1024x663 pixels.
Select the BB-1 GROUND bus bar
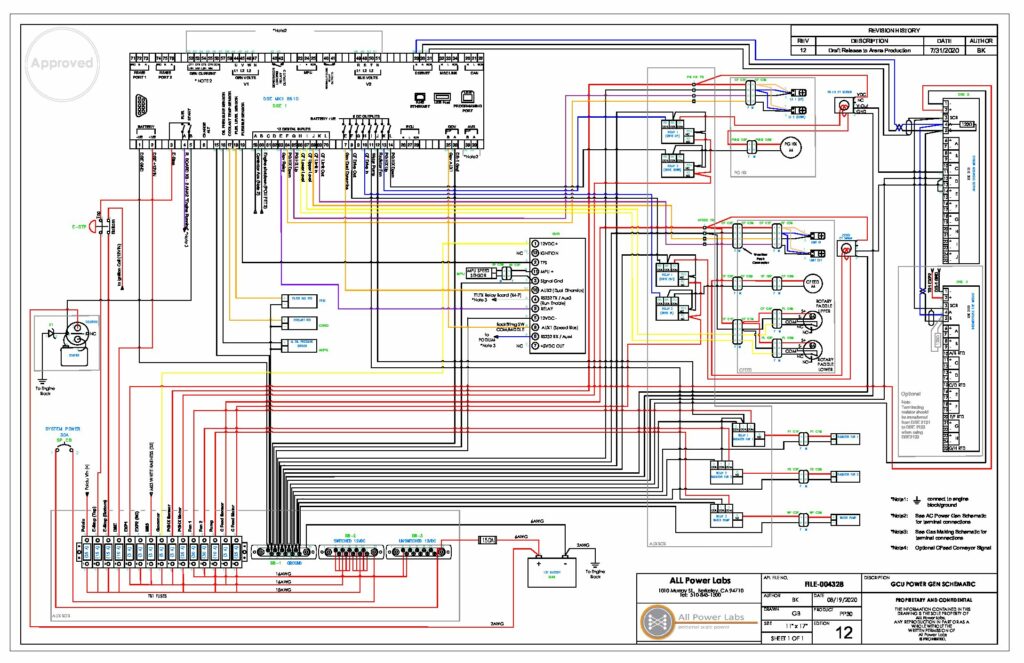tap(285, 552)
